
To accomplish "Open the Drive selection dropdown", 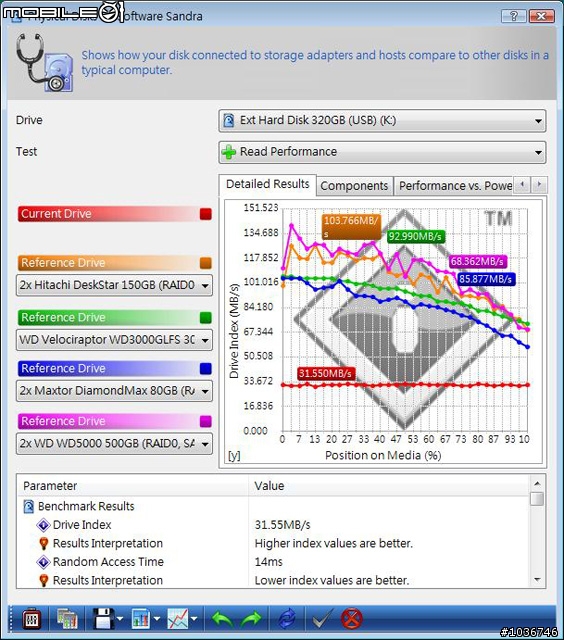I will coord(382,121).
